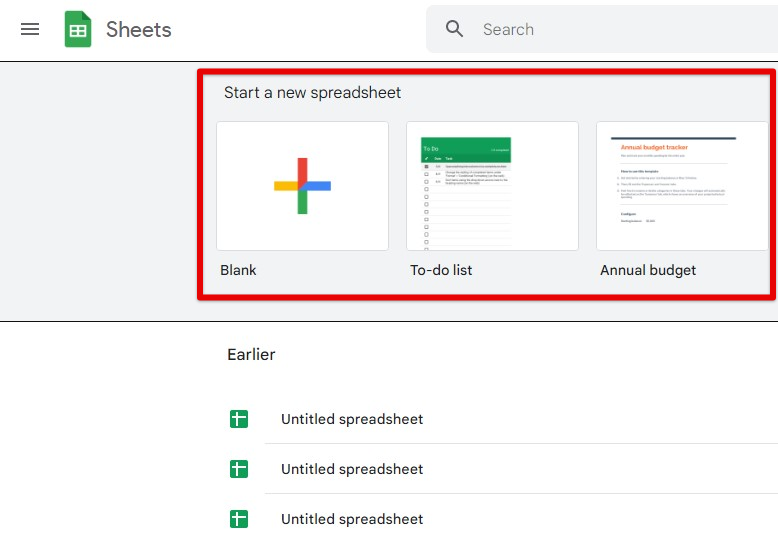Create a Blank spreadsheet from thumbnail

click(303, 186)
